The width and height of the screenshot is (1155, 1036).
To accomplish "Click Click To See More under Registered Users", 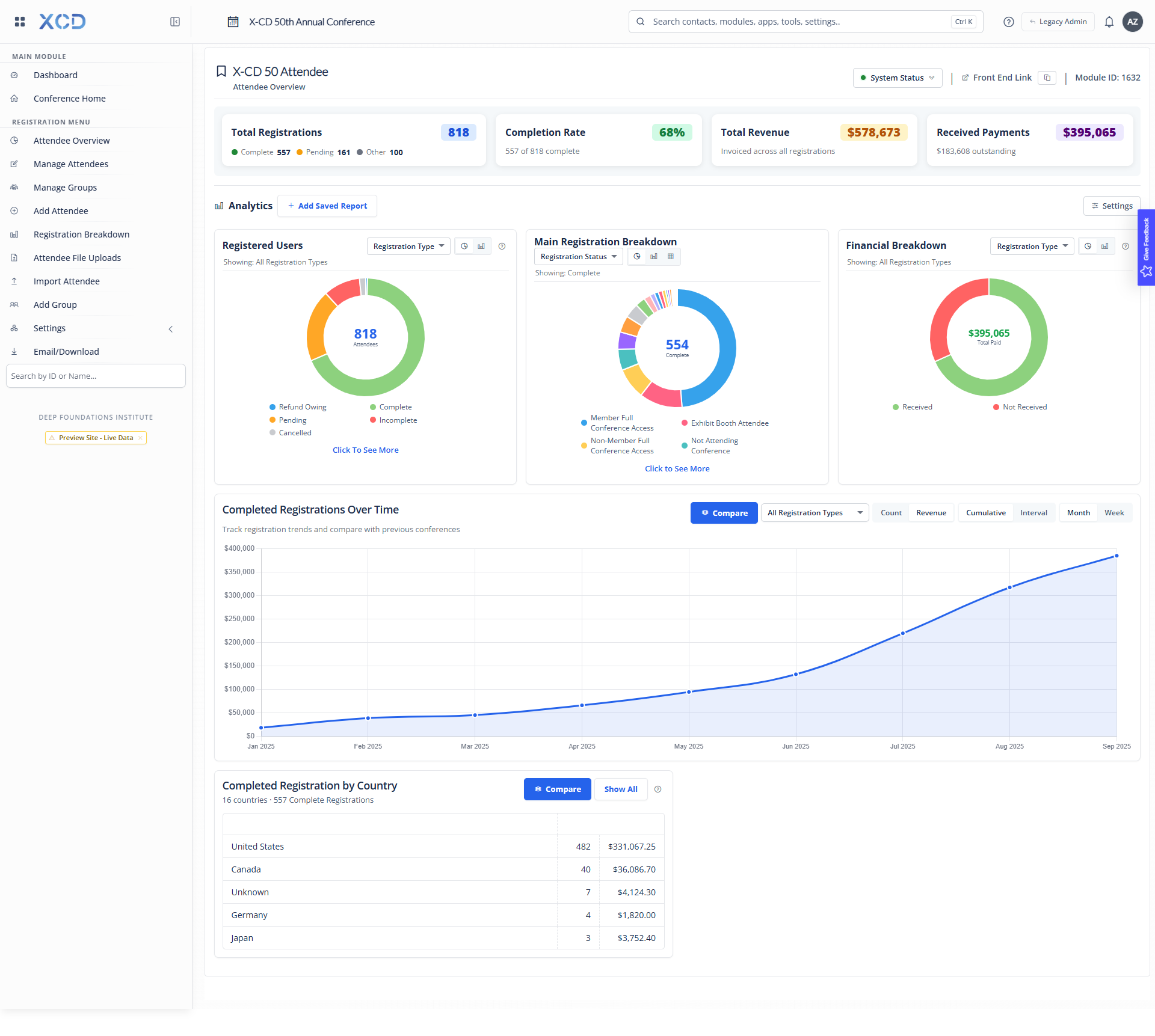I will [365, 450].
